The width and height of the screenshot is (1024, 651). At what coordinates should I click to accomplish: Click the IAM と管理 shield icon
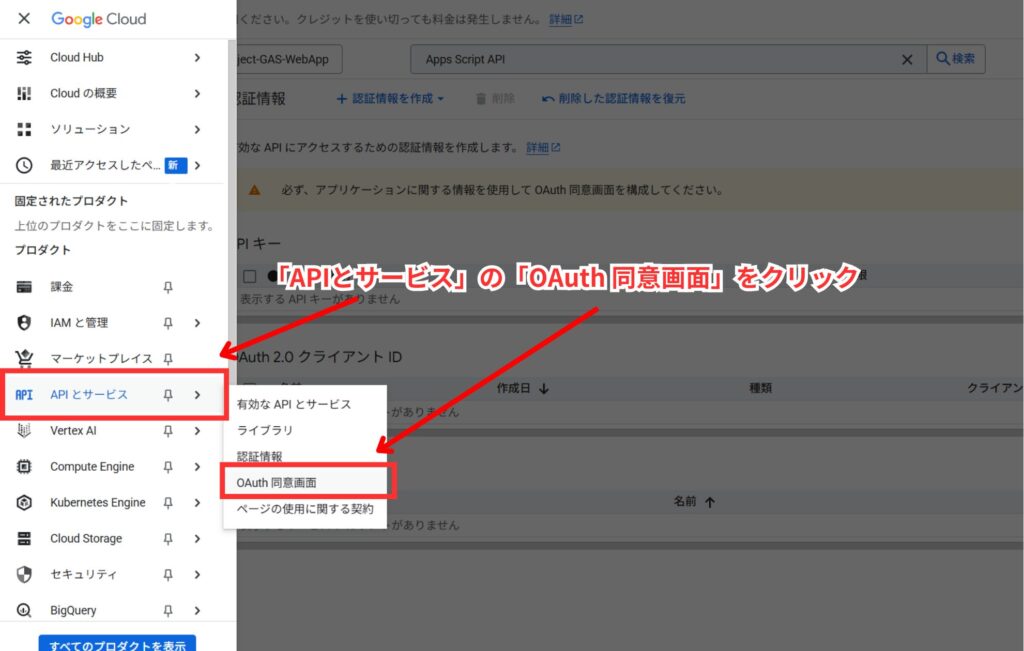tap(24, 323)
